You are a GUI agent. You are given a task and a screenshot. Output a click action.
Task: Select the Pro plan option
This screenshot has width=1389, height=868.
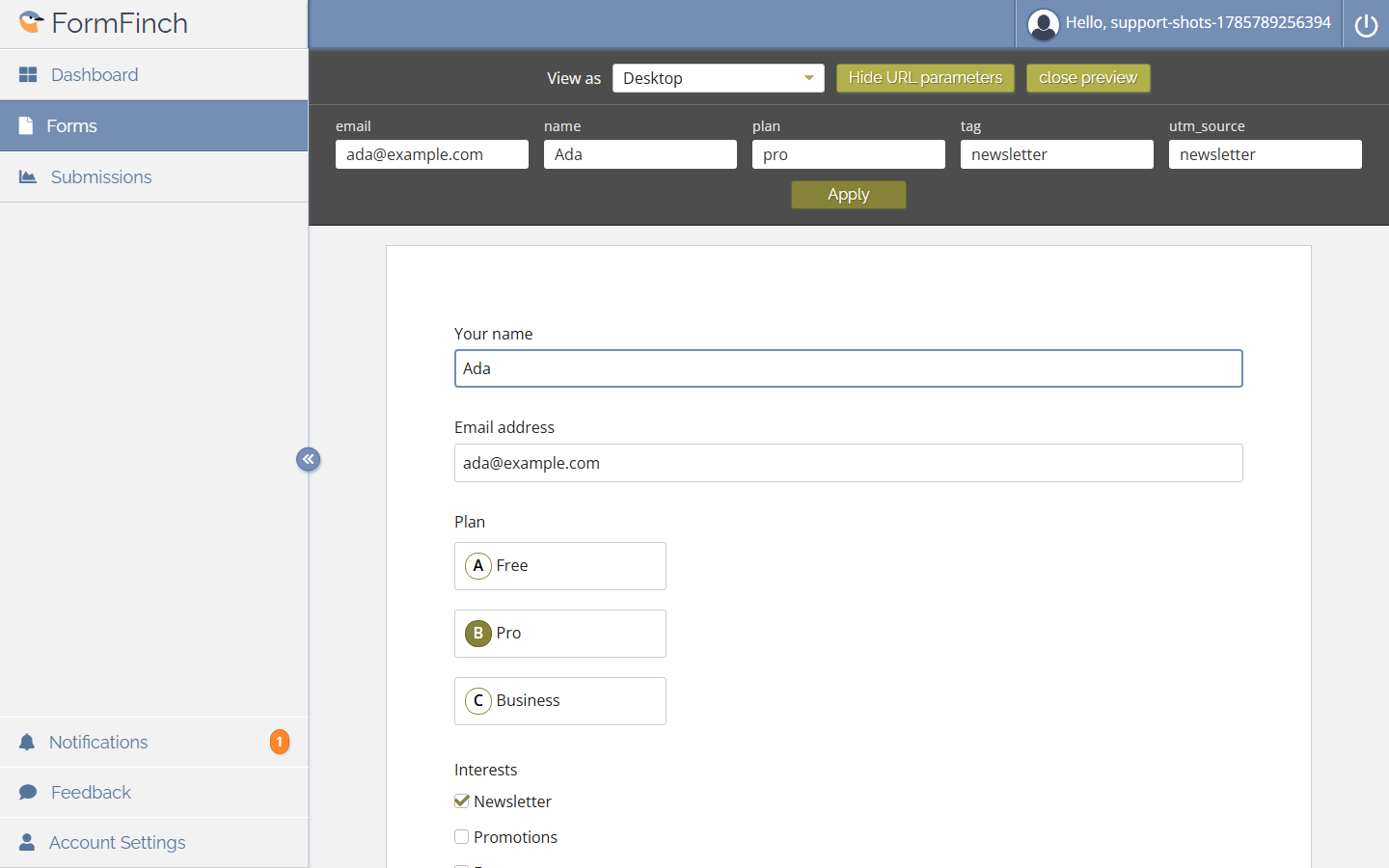[560, 634]
